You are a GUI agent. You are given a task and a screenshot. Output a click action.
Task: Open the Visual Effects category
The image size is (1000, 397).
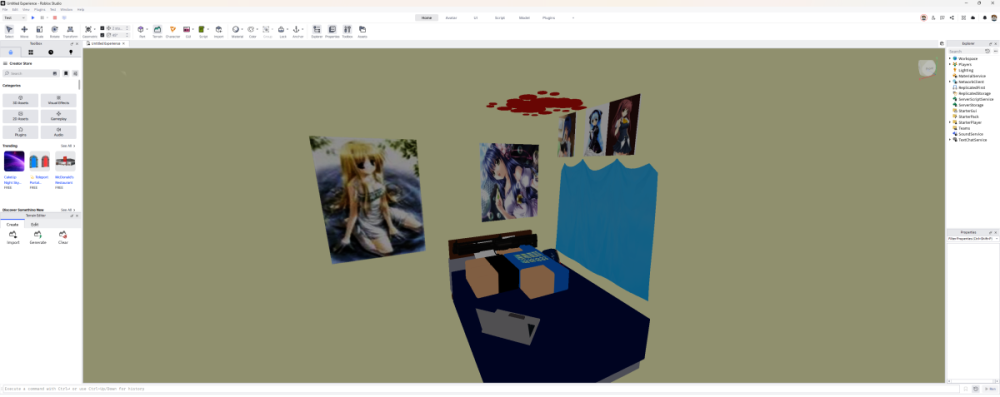coord(59,100)
